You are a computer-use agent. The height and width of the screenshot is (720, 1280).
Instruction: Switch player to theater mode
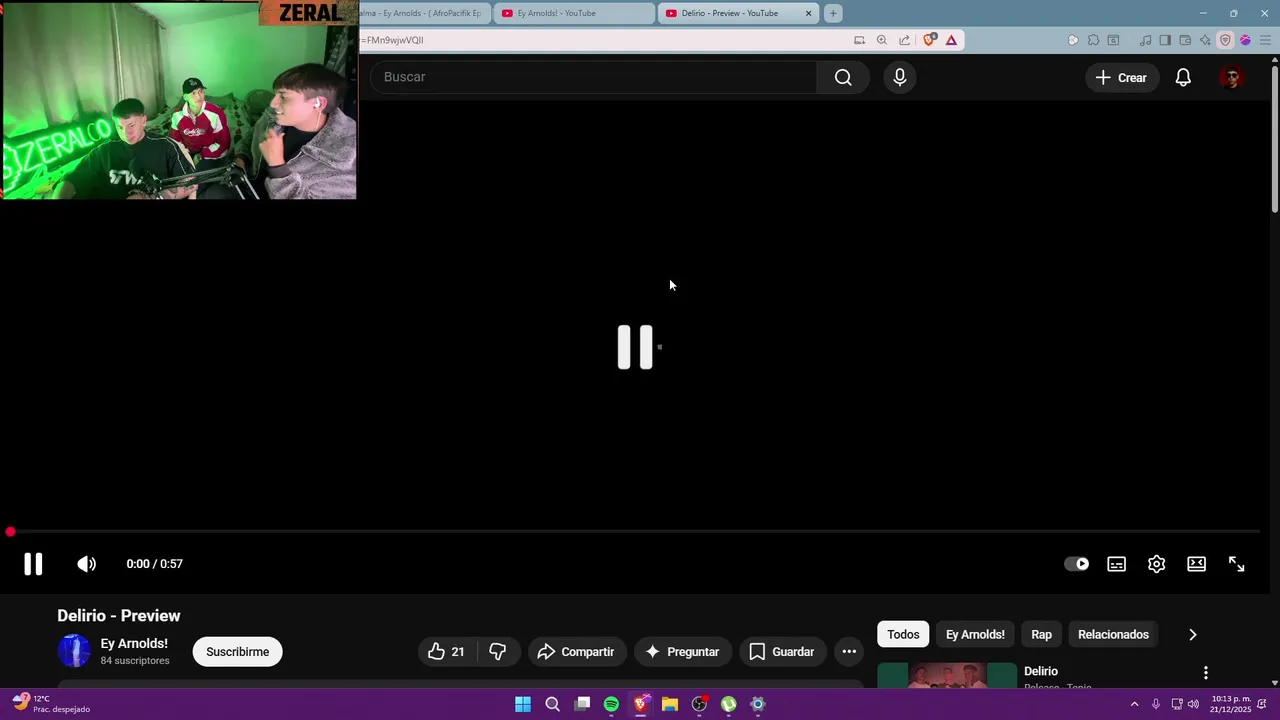[1197, 564]
